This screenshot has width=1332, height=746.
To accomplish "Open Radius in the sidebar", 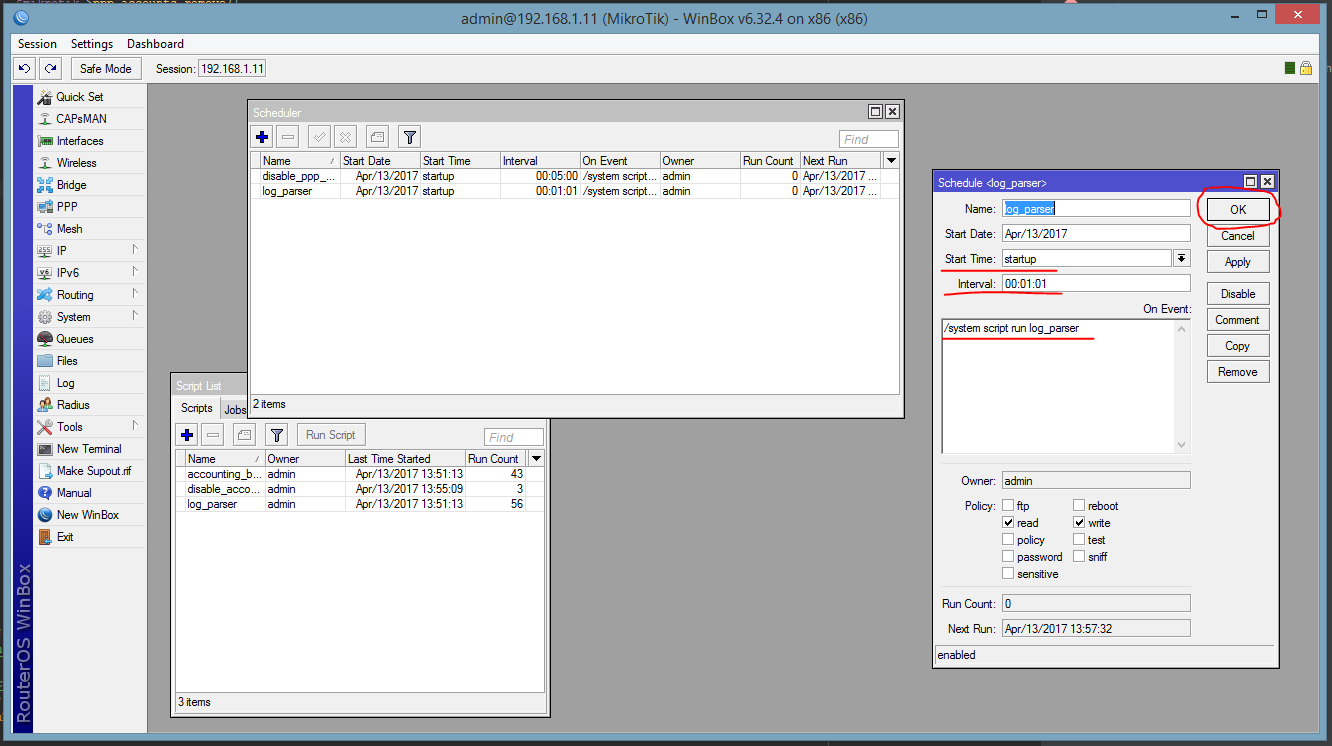I will tap(72, 405).
